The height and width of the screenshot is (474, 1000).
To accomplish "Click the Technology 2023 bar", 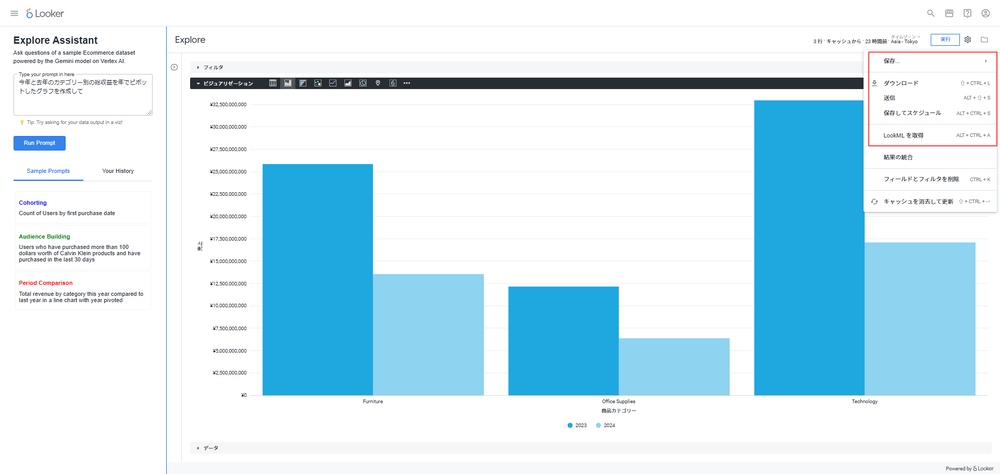I will 809,248.
